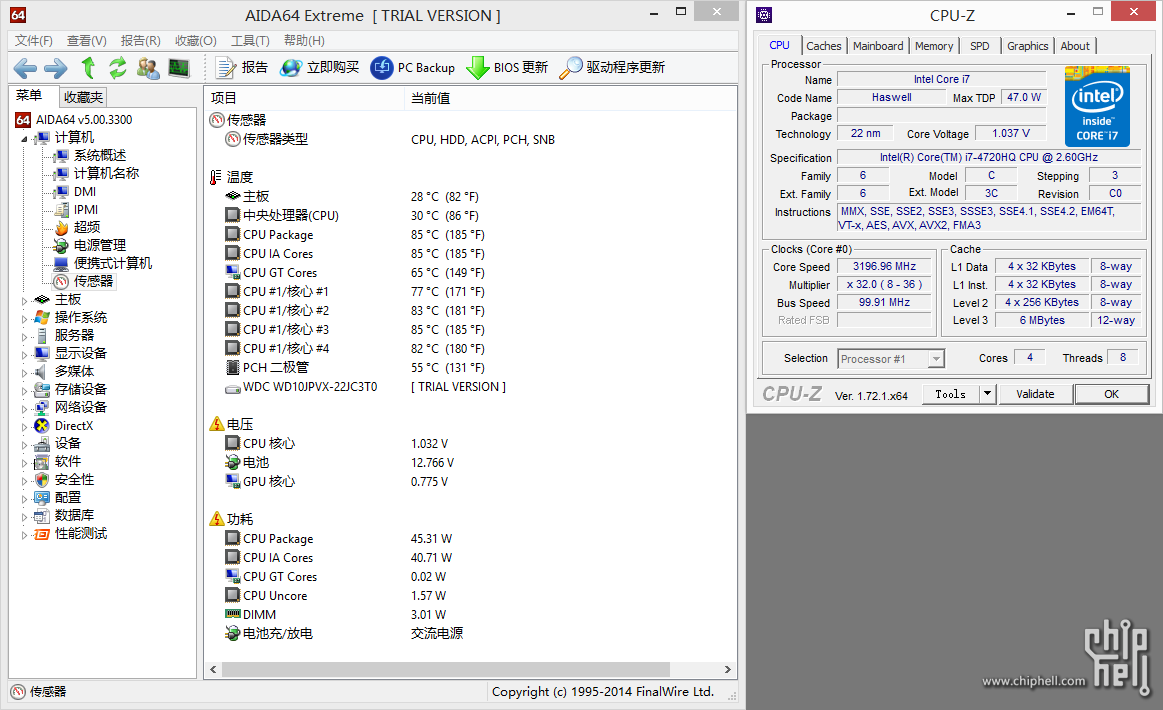Select DMI in the tree
Screen dimensions: 1163x710
tap(85, 191)
